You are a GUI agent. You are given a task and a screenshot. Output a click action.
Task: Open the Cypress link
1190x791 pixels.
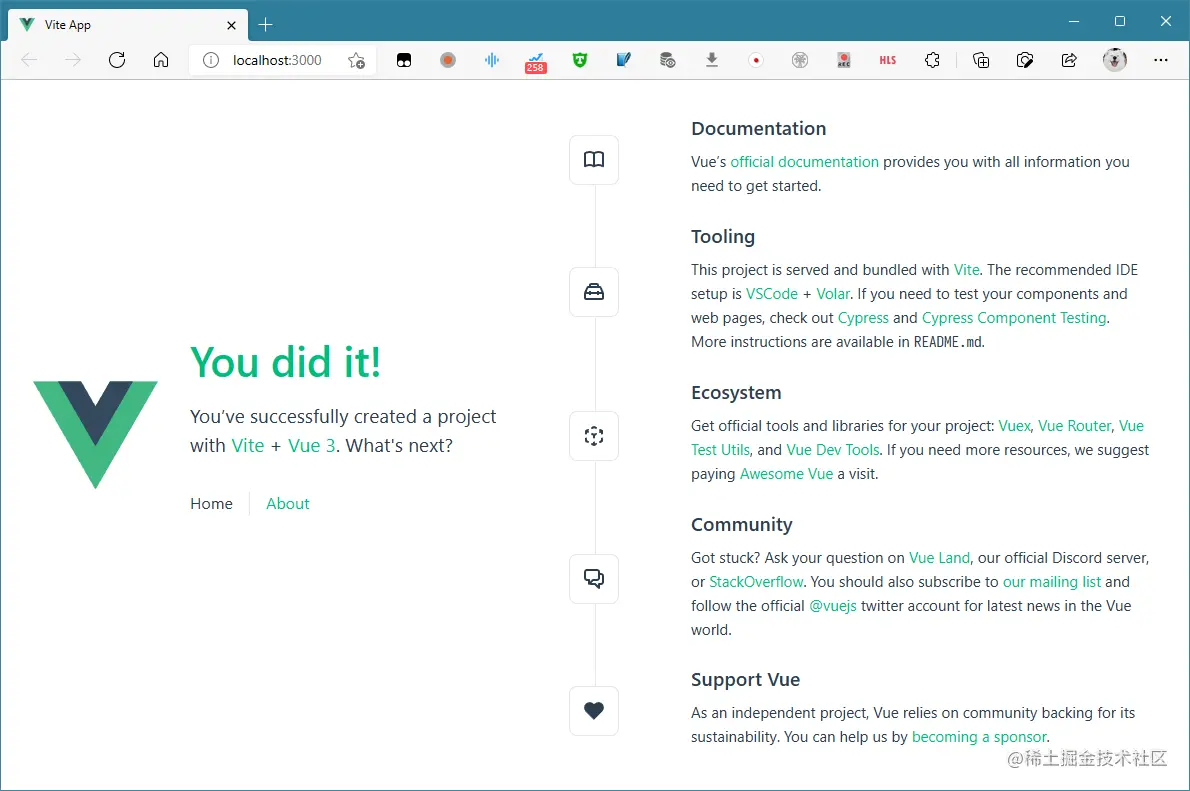pyautogui.click(x=863, y=317)
